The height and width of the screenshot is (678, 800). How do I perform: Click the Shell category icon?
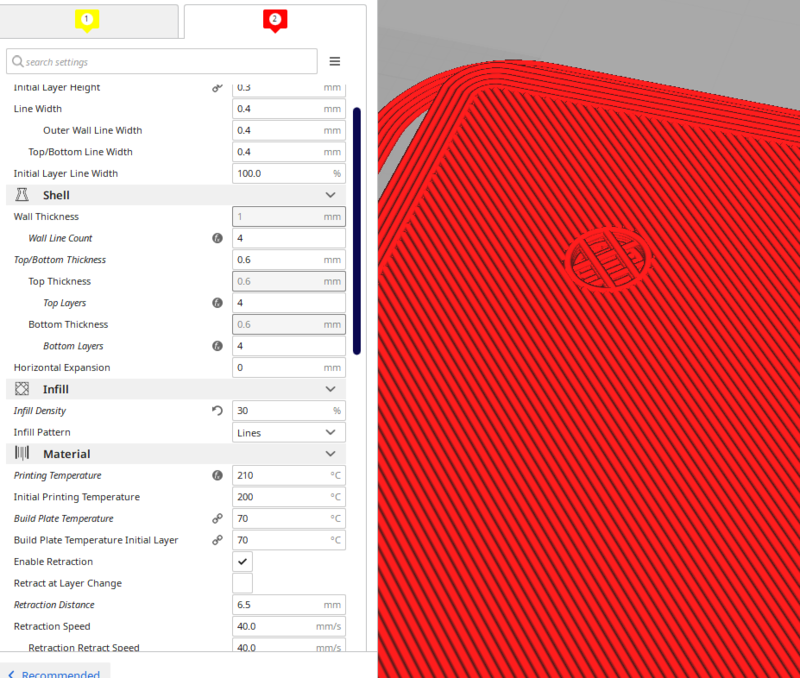[x=22, y=195]
